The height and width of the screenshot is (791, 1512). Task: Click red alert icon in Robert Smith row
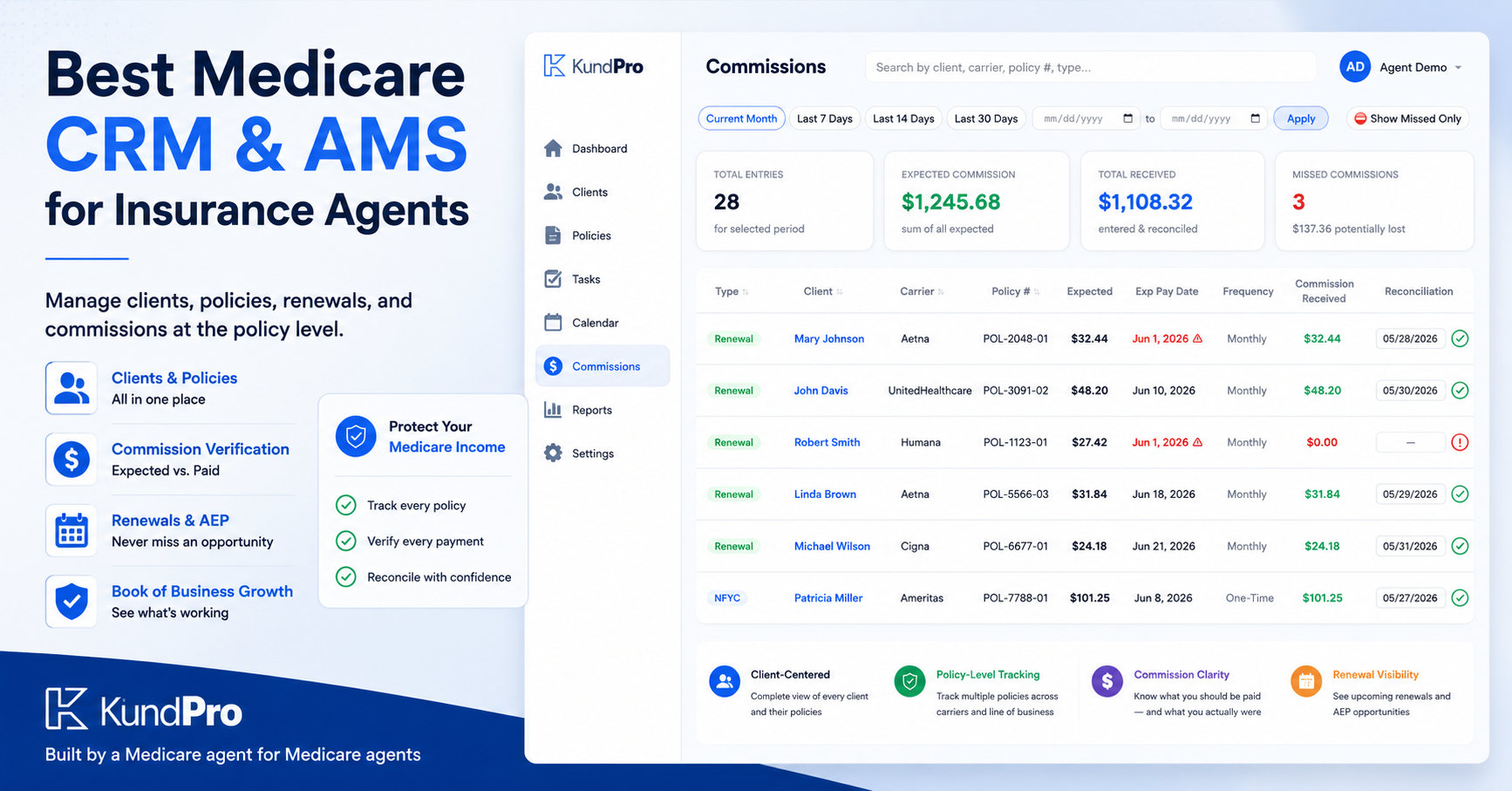click(x=1460, y=442)
